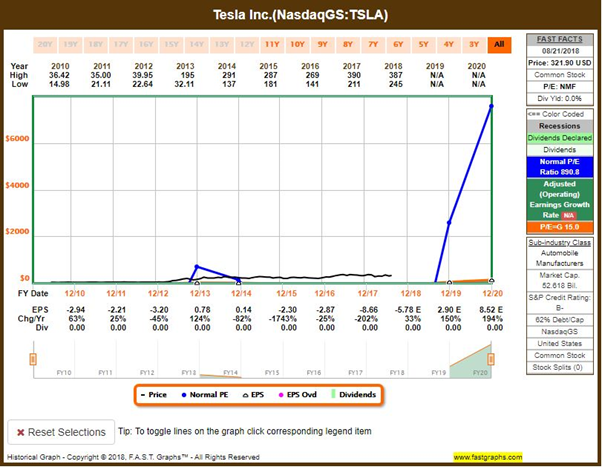Click the Tesla Inc. chart title

coord(301,15)
